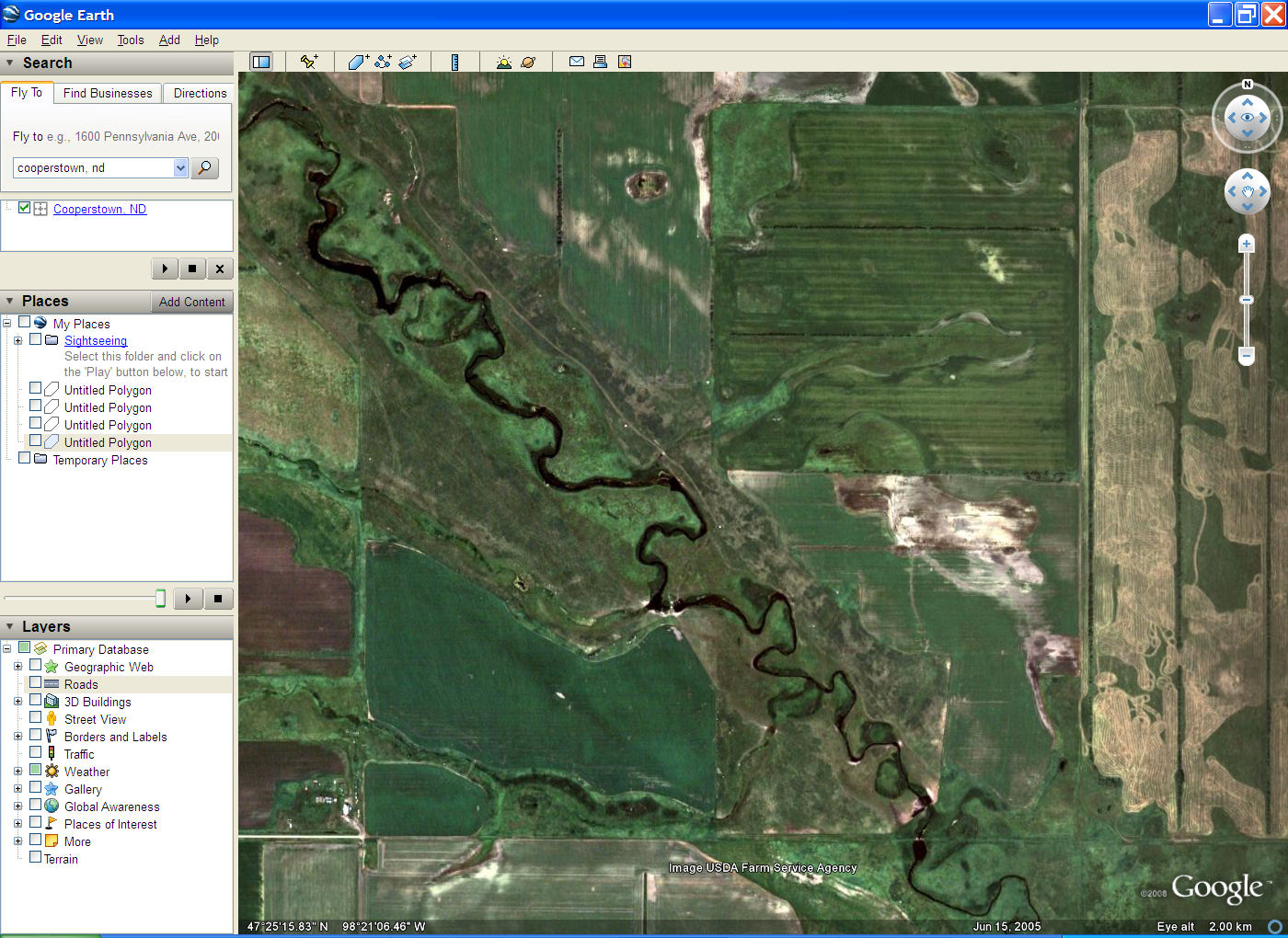Click the Google Earth title bar icon
Screen dimensions: 1288x938
click(x=11, y=14)
